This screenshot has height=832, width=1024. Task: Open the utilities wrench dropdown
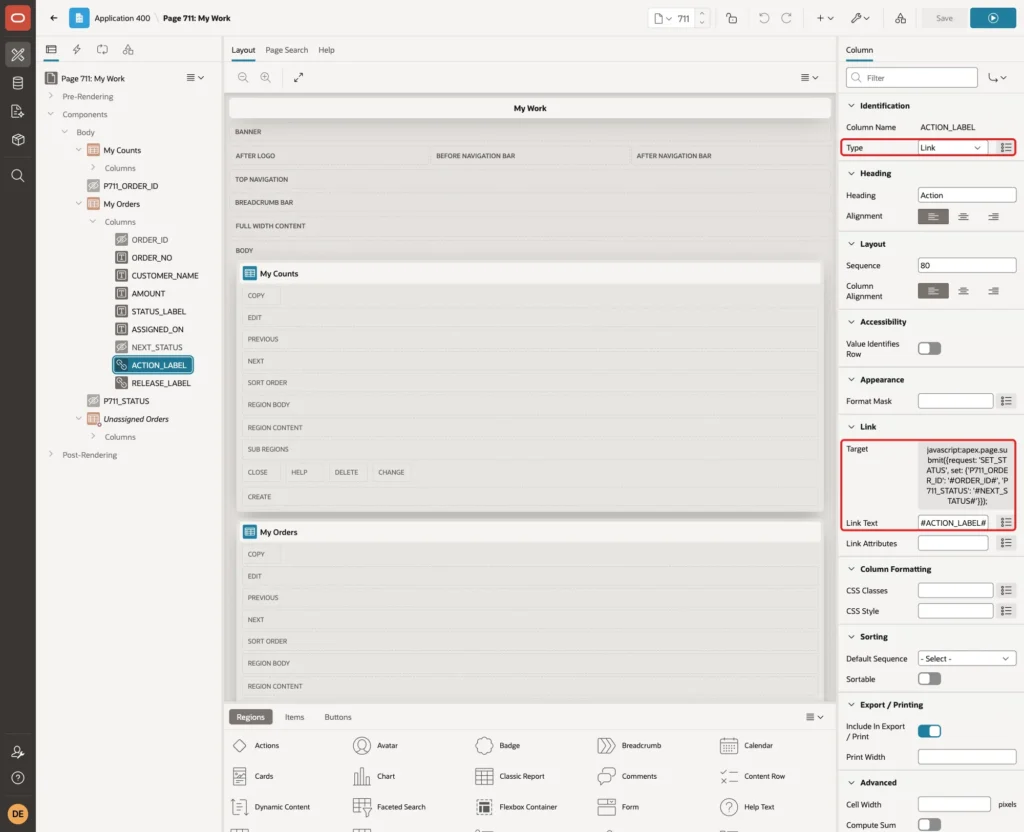[860, 18]
